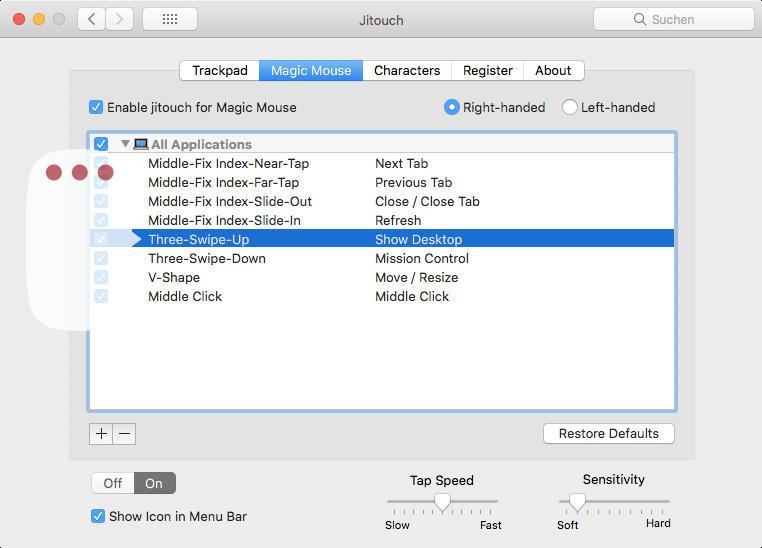Toggle Enable jitouch for Magic Mouse
This screenshot has height=548, width=762.
click(96, 107)
